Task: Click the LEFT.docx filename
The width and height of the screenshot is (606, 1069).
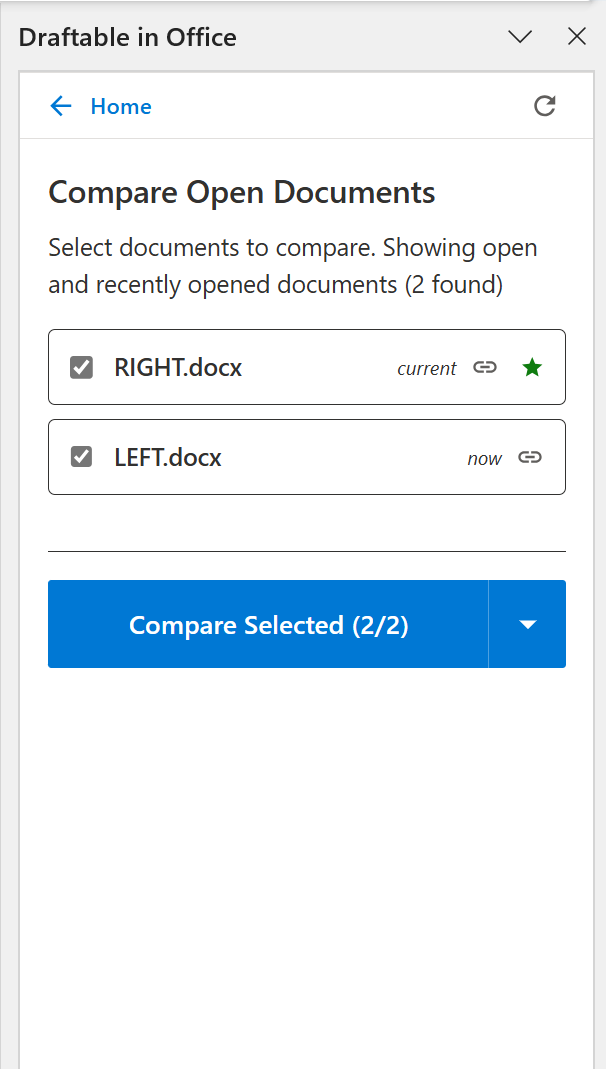Action: (170, 457)
